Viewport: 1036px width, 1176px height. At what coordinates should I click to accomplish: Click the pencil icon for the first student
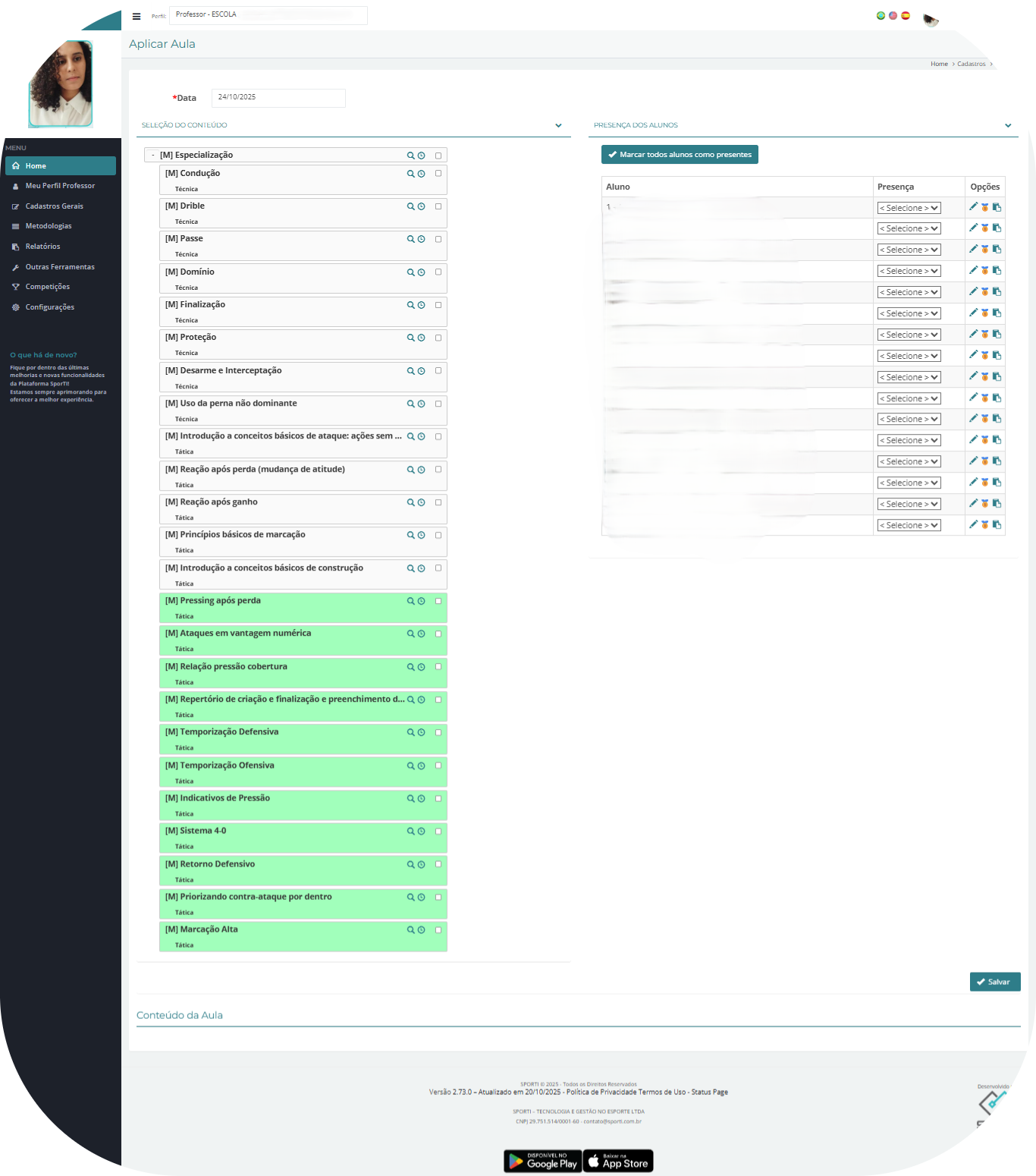click(973, 207)
